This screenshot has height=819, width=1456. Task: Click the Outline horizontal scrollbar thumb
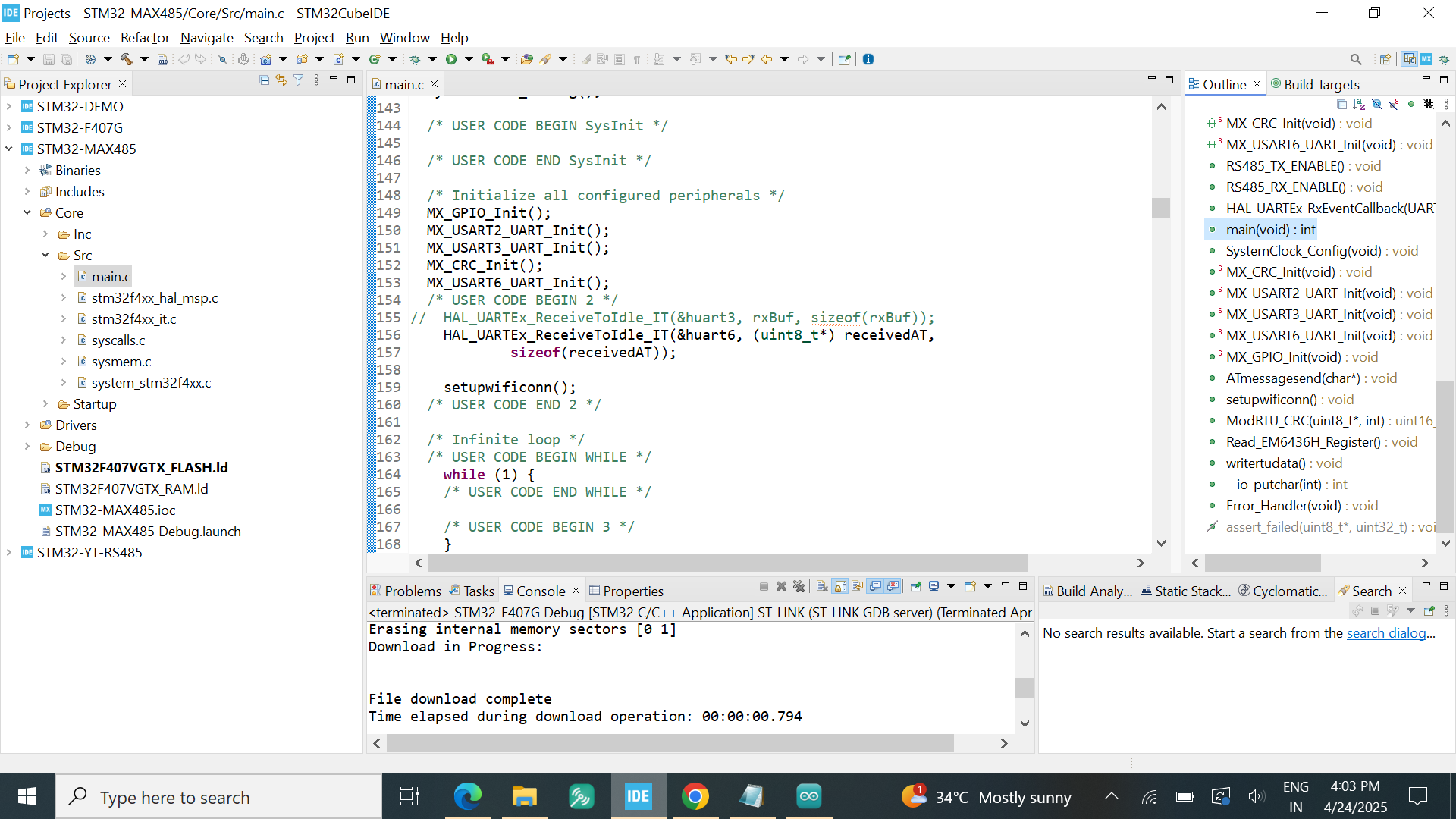tap(1263, 563)
